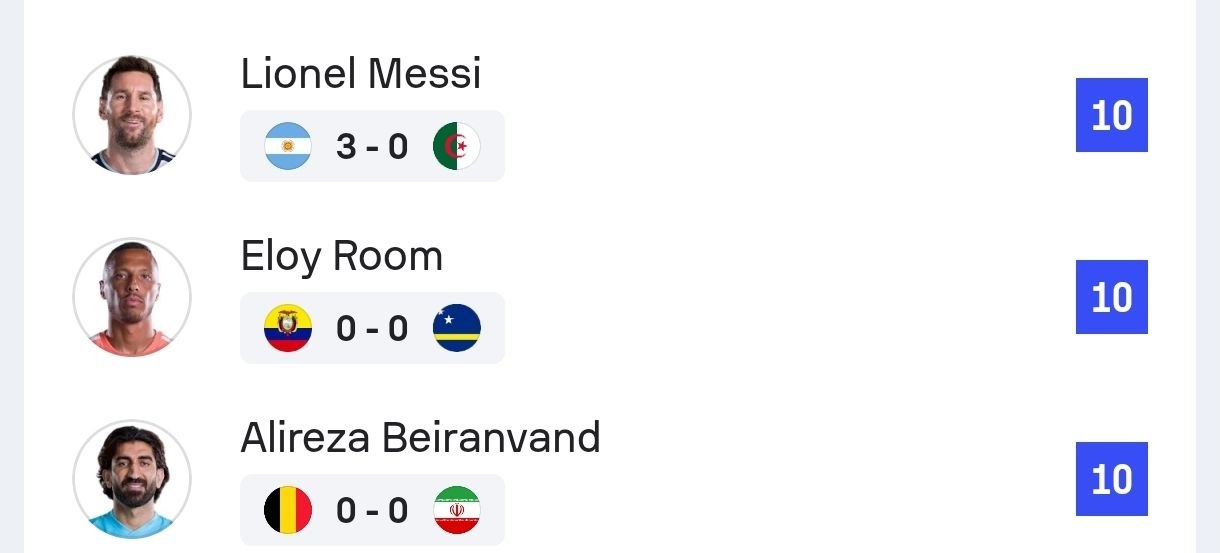Image resolution: width=1220 pixels, height=553 pixels.
Task: Click the Belgium flag icon
Action: pos(288,510)
